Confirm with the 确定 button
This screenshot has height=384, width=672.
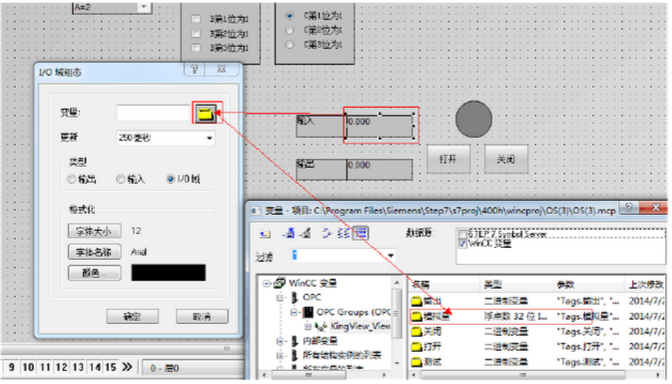click(132, 317)
